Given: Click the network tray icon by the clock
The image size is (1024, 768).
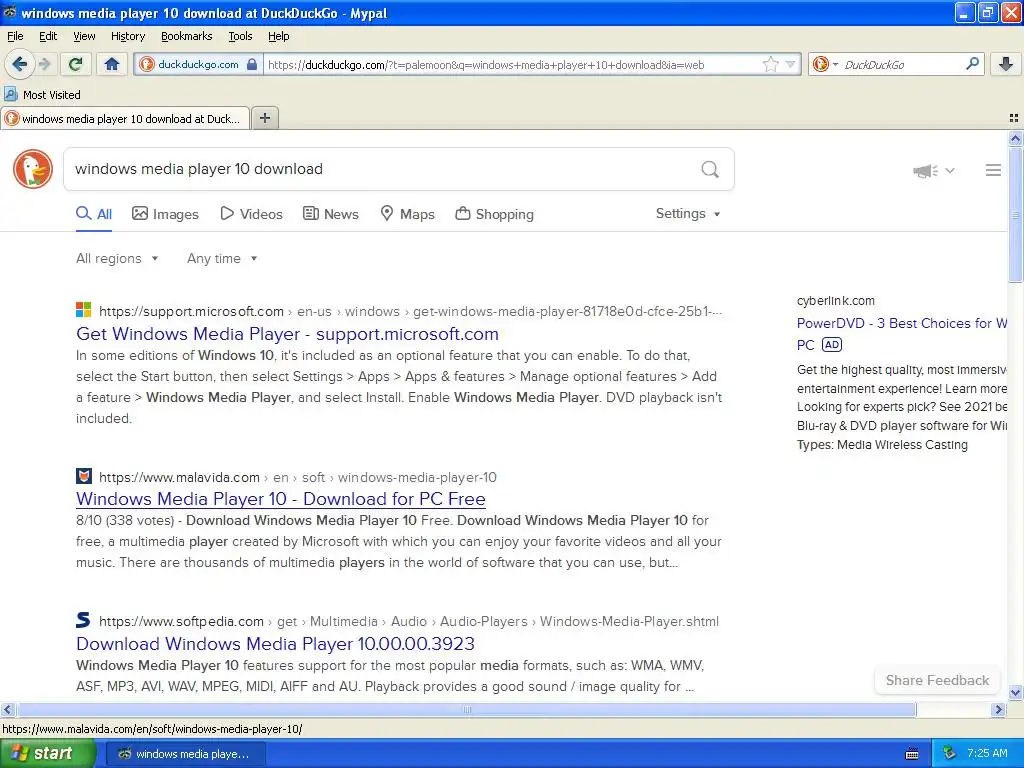Looking at the screenshot, I should [949, 753].
